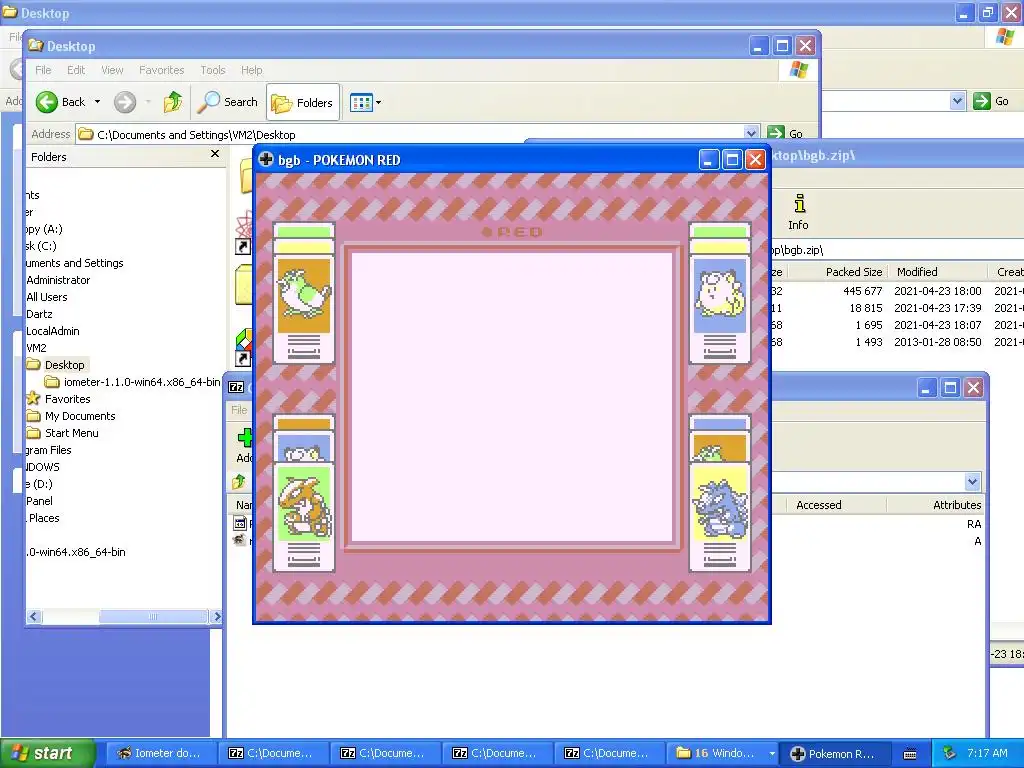
Task: Select iometer-1.1.0-win64.x86_64-bin folder
Action: tap(142, 382)
